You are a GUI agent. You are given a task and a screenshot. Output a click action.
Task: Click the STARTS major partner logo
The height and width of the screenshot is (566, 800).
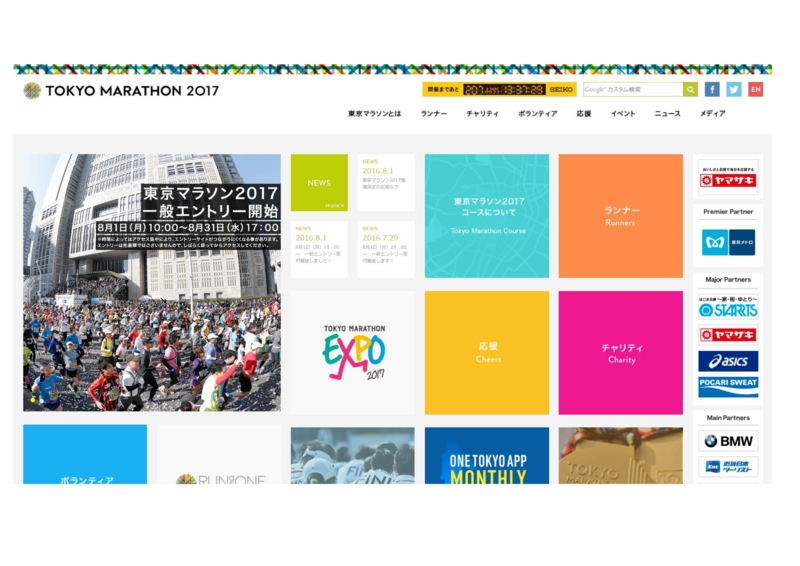728,307
